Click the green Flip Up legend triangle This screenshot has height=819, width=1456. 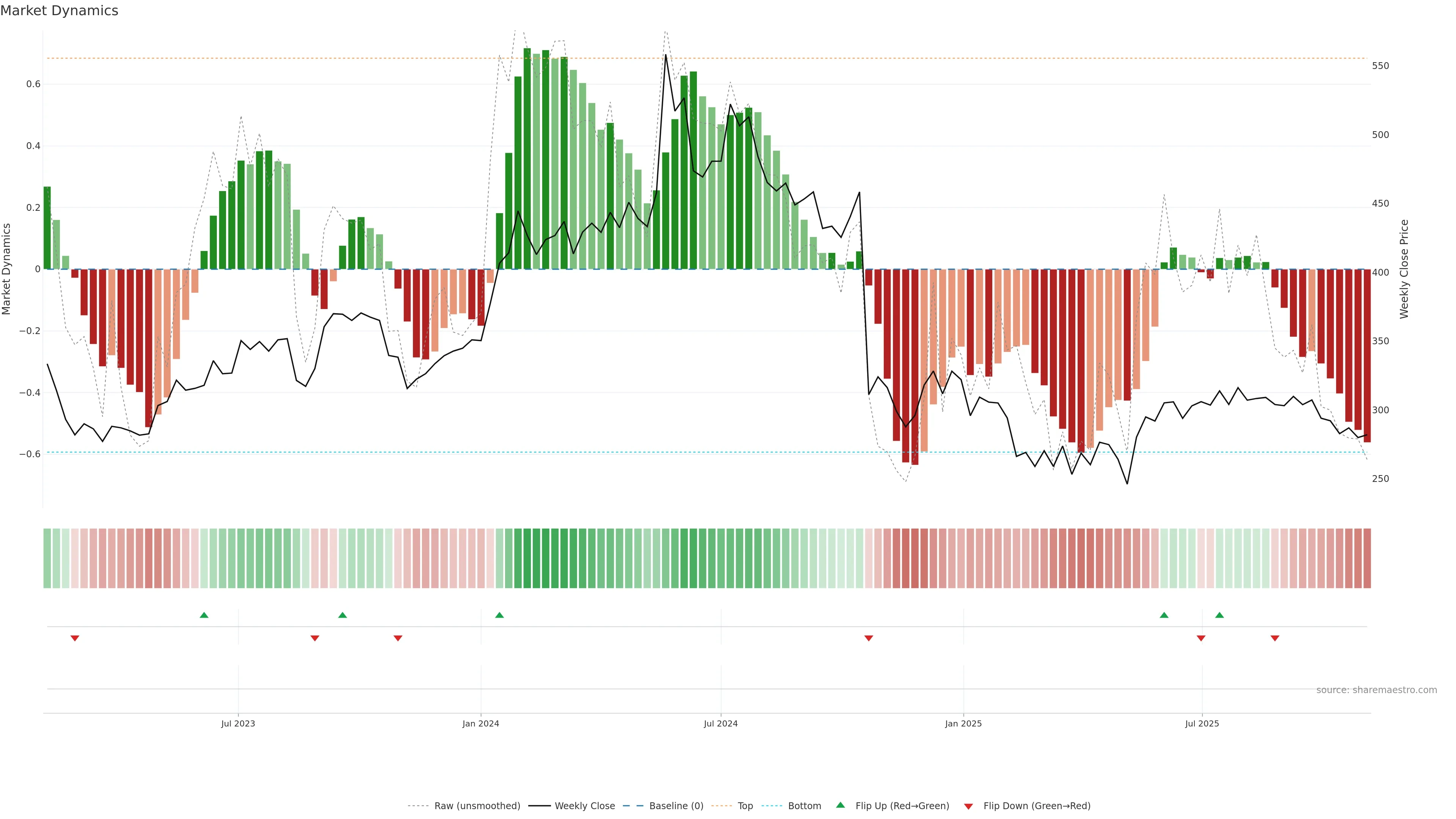(841, 805)
